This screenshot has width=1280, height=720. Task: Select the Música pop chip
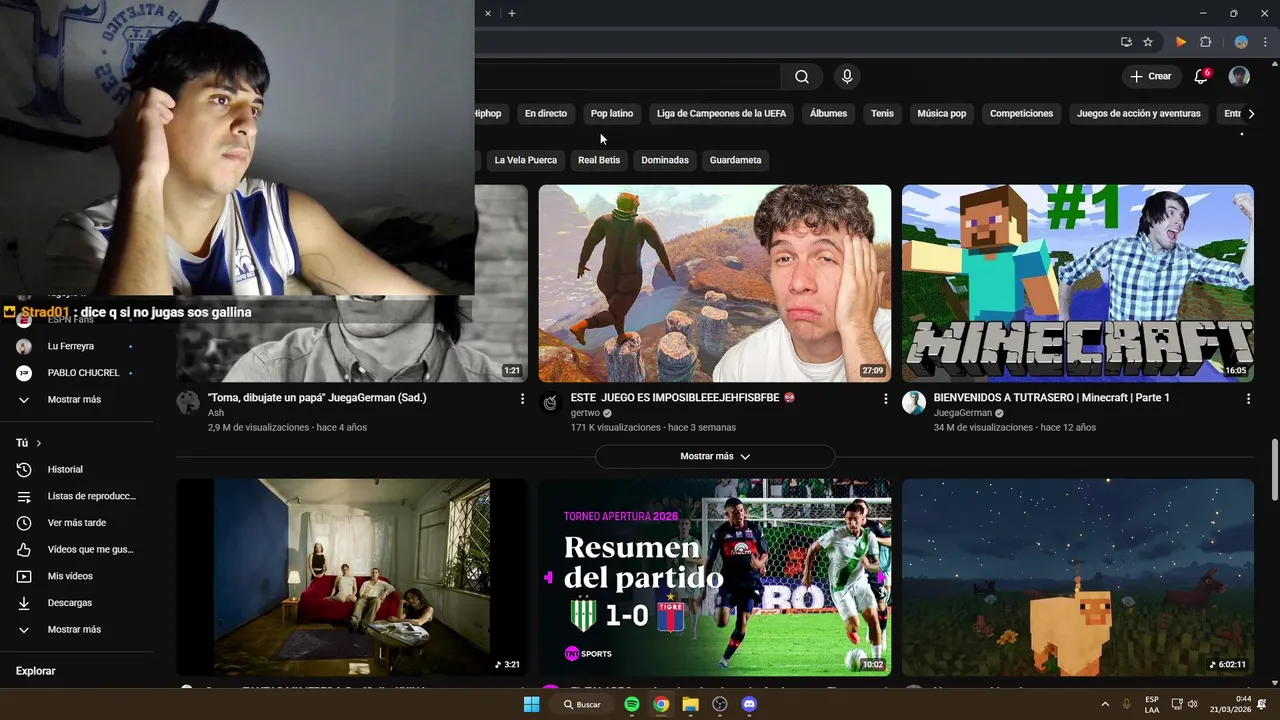point(942,114)
